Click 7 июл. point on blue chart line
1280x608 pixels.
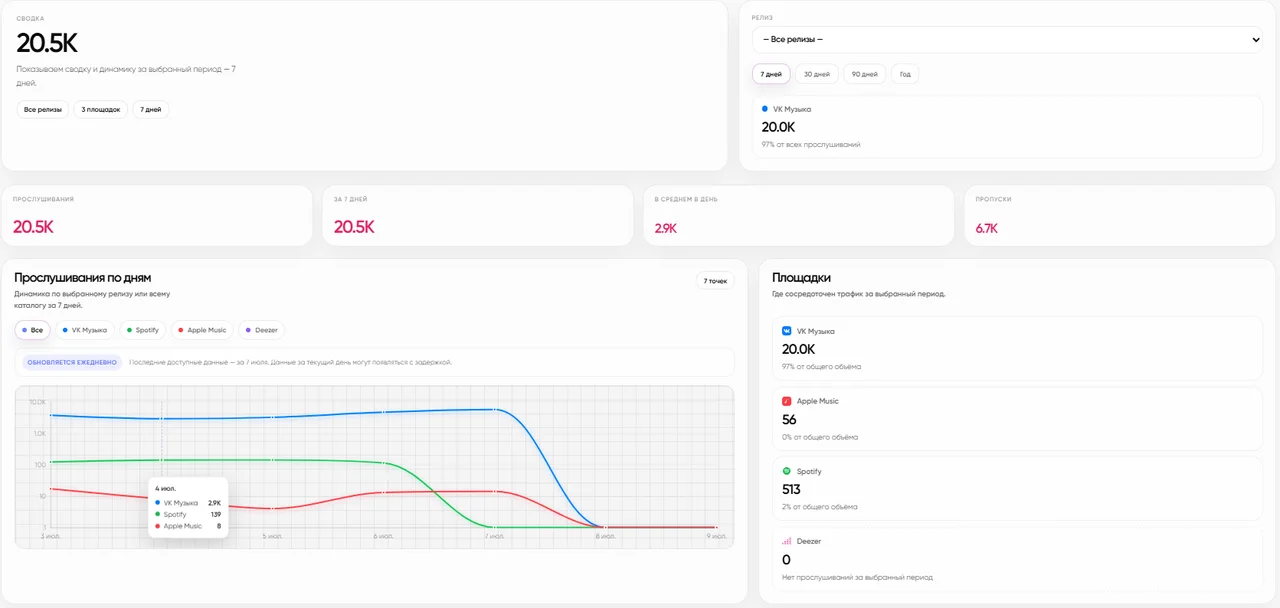tap(494, 409)
